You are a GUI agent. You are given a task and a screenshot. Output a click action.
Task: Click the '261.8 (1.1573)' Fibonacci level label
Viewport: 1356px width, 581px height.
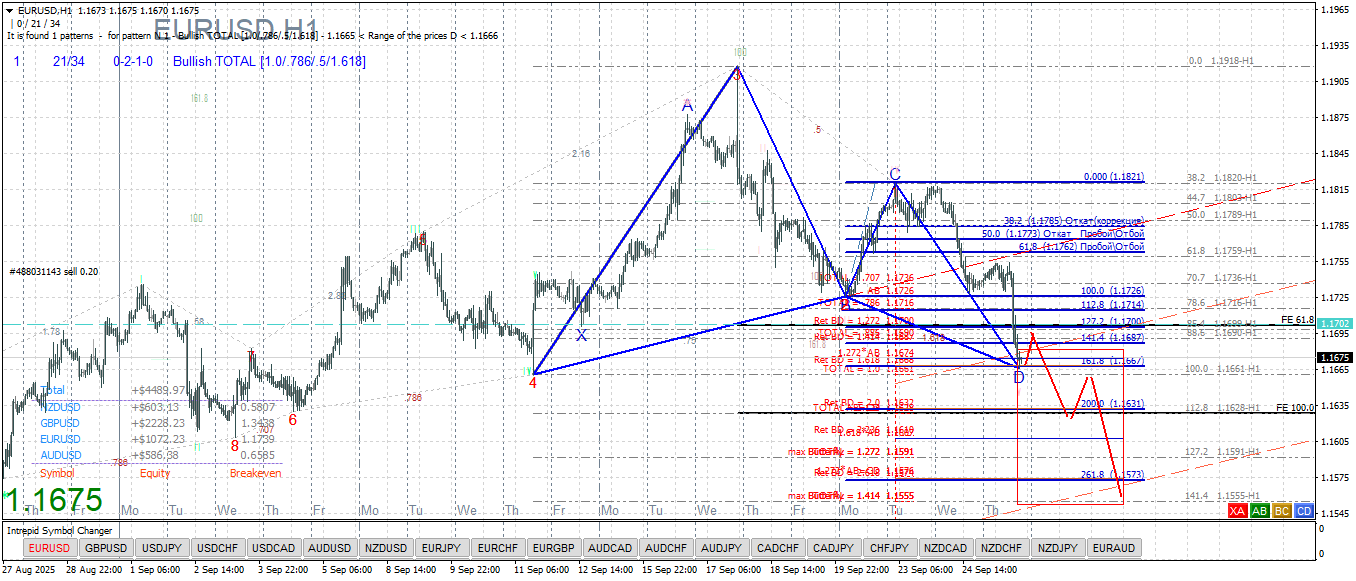(x=1111, y=475)
